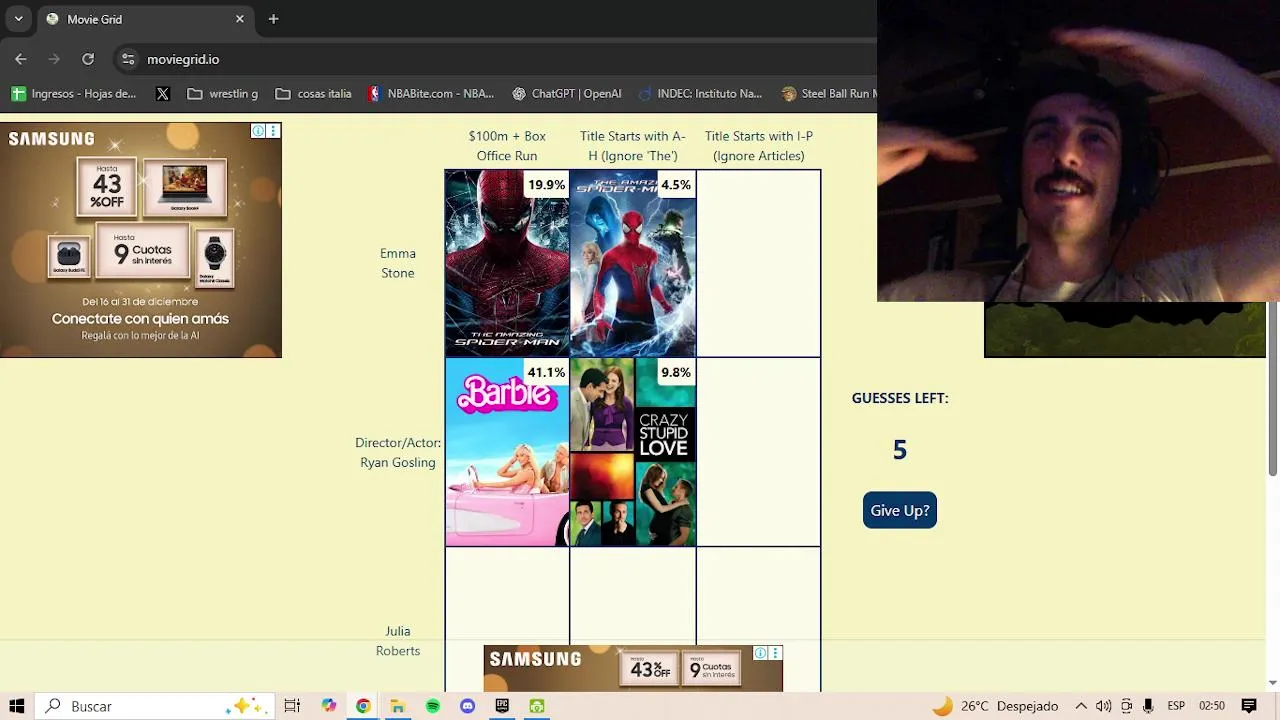Select empty Julia Roberts $100m box office cell
This screenshot has height=720, width=1280.
[507, 596]
